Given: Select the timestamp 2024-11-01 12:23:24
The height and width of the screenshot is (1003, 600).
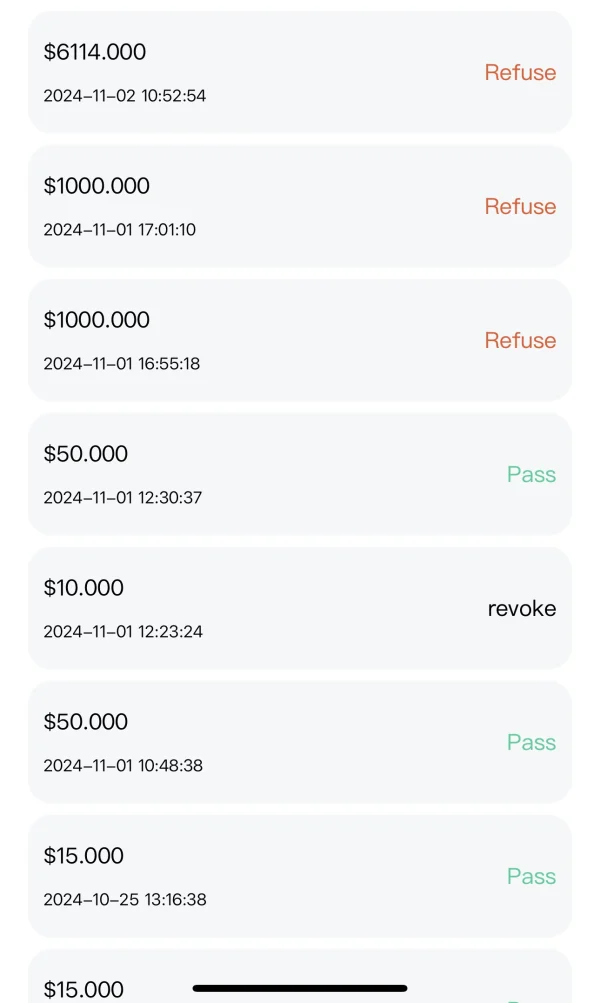Looking at the screenshot, I should (x=123, y=632).
